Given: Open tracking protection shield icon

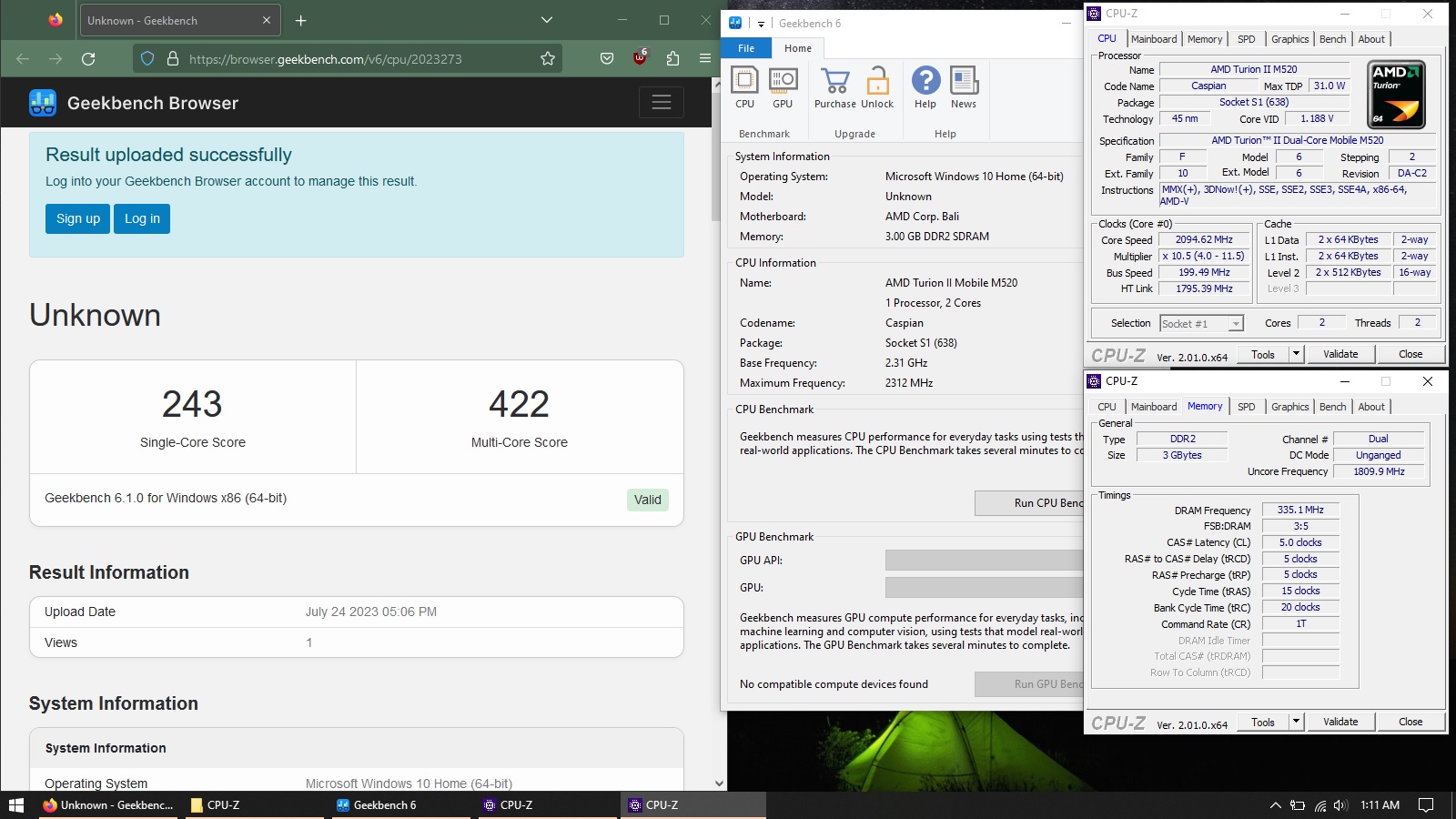Looking at the screenshot, I should (147, 58).
